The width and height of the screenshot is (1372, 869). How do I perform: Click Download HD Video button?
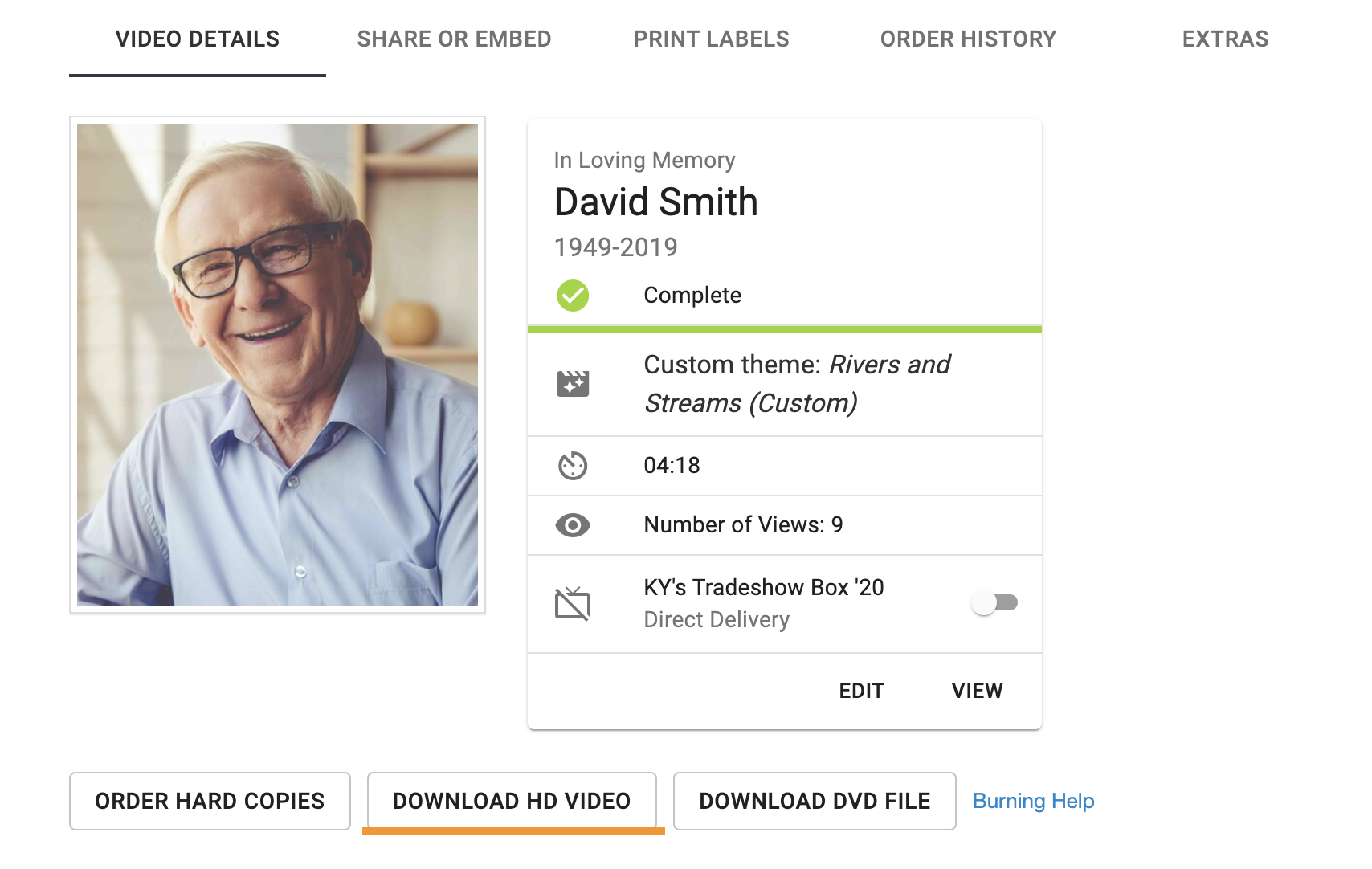512,801
